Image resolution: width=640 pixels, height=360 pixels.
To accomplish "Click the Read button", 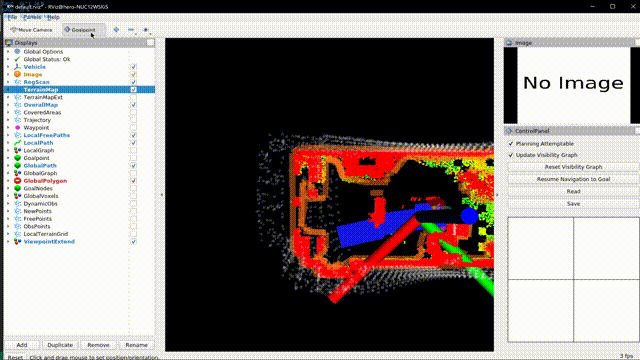I will 573,191.
